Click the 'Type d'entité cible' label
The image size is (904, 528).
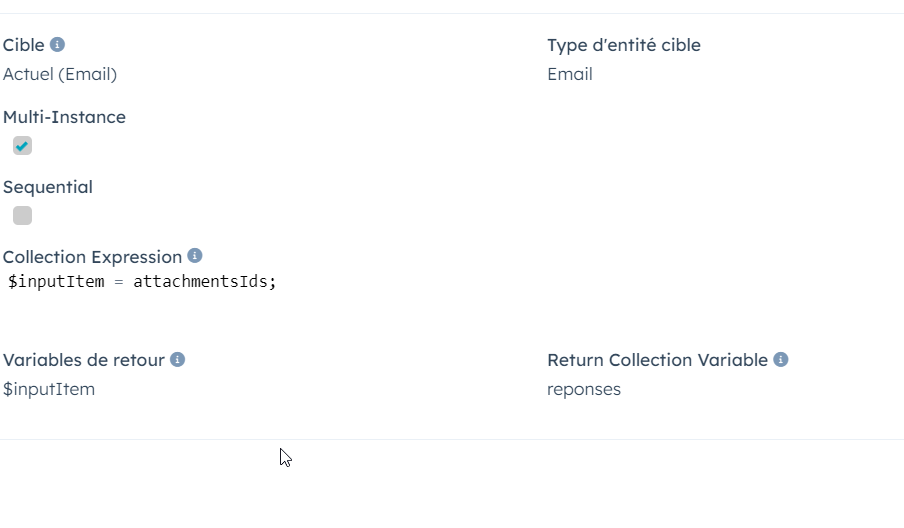624,45
